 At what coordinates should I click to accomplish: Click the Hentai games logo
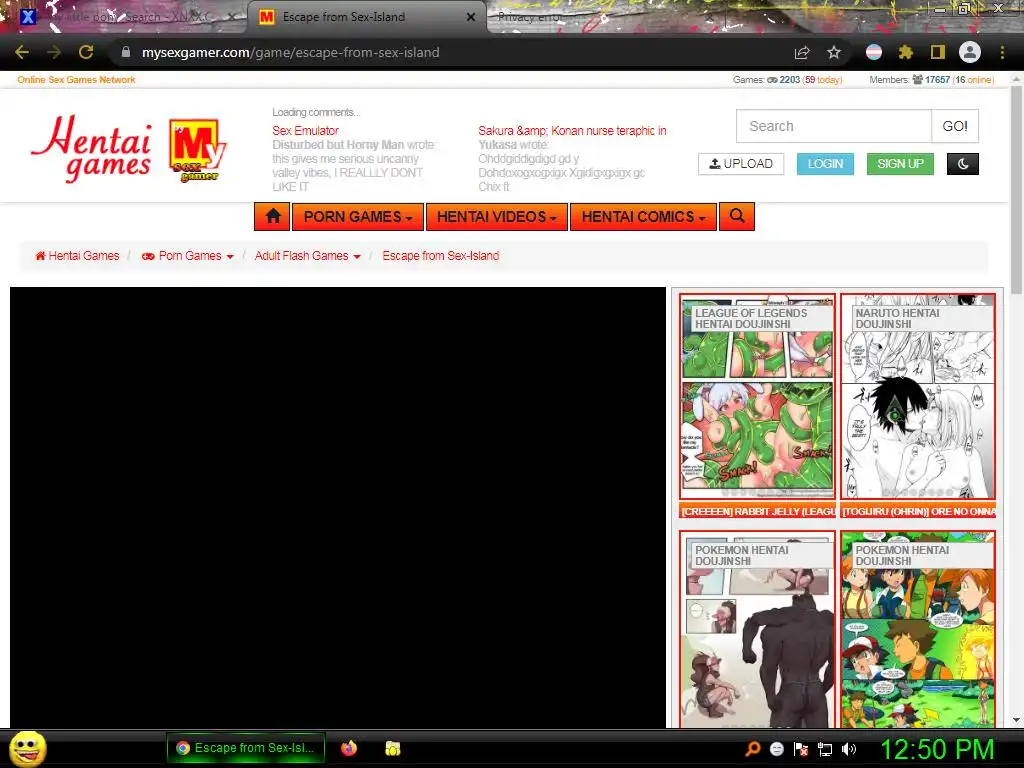pyautogui.click(x=91, y=149)
